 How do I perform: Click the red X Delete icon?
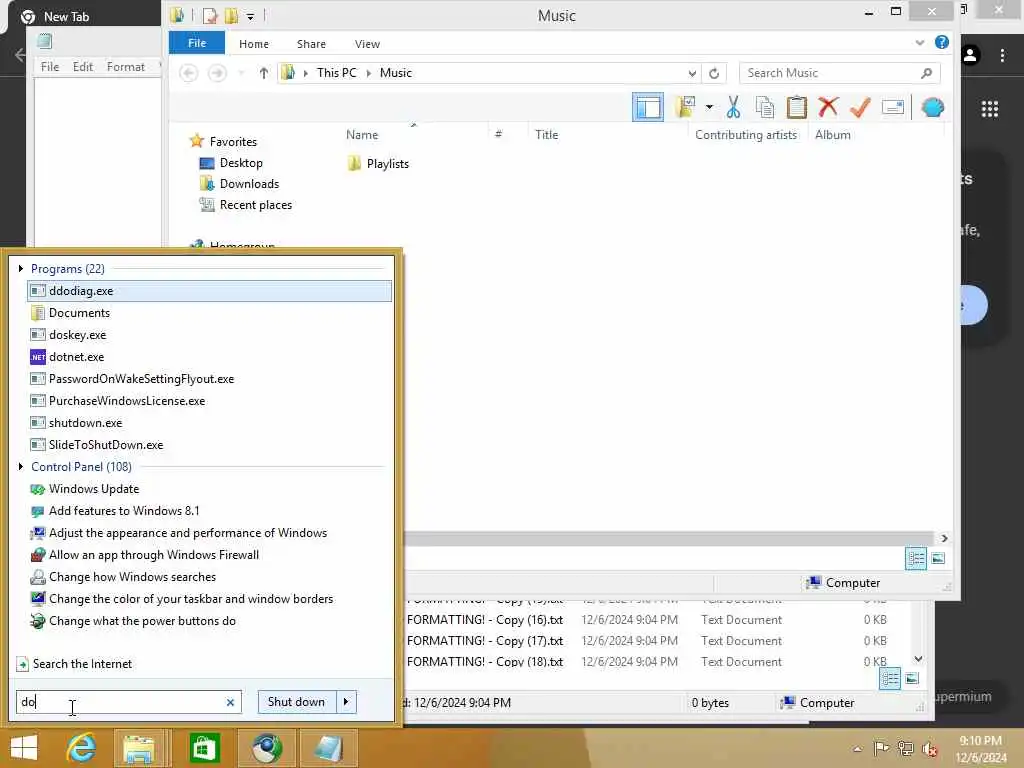point(828,107)
